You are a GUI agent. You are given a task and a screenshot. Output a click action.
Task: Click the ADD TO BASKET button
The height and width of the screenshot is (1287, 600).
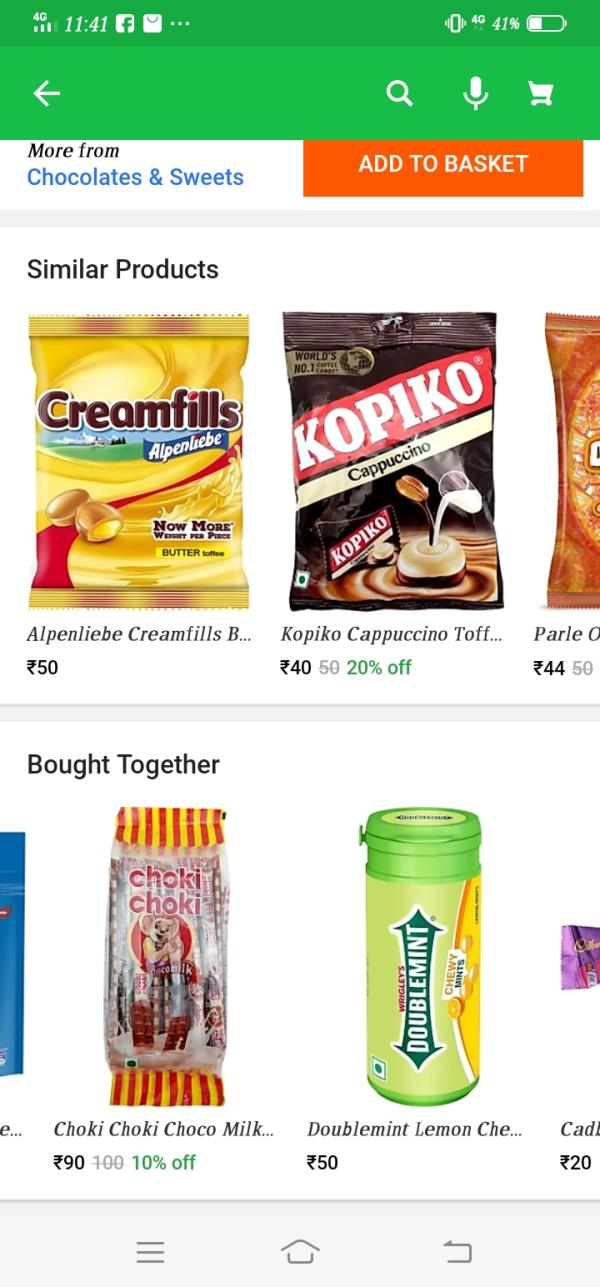[x=443, y=165]
